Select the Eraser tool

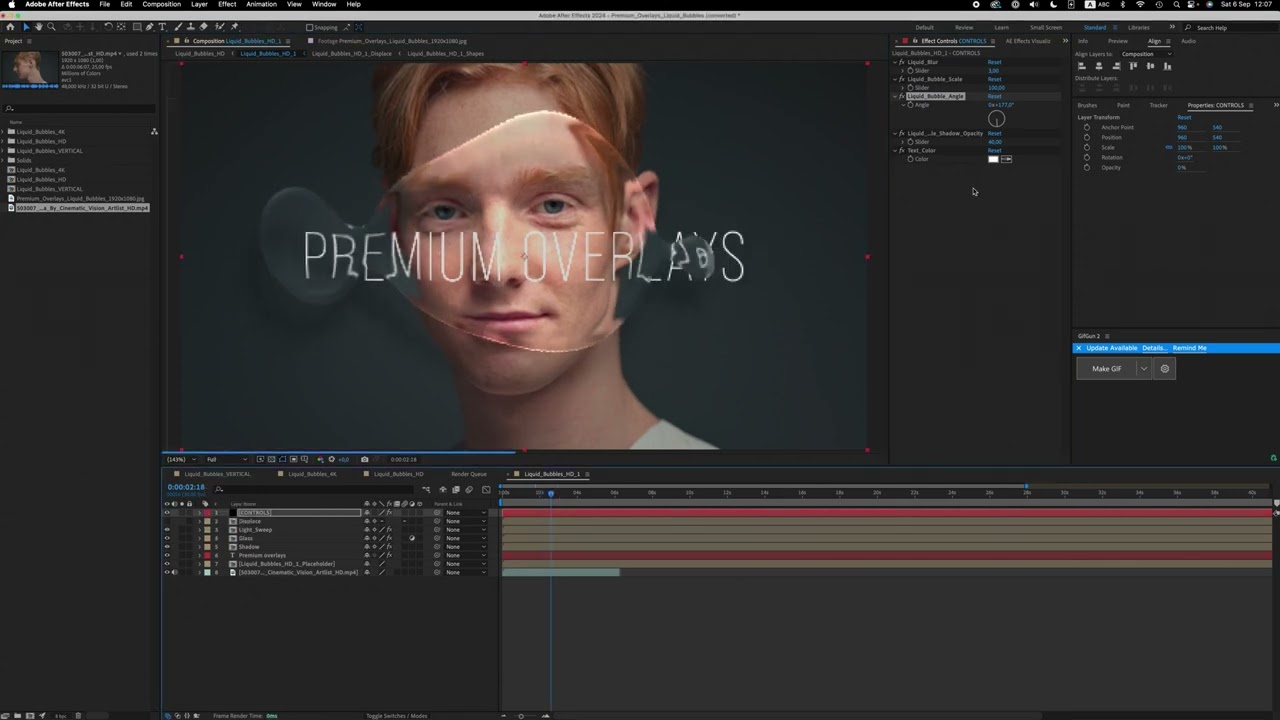(x=203, y=27)
